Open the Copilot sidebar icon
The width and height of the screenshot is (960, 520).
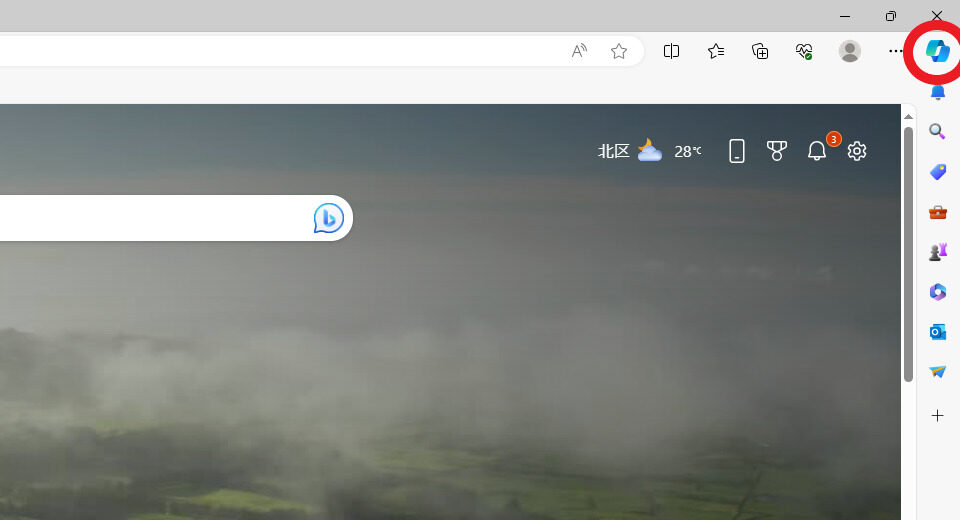coord(937,51)
